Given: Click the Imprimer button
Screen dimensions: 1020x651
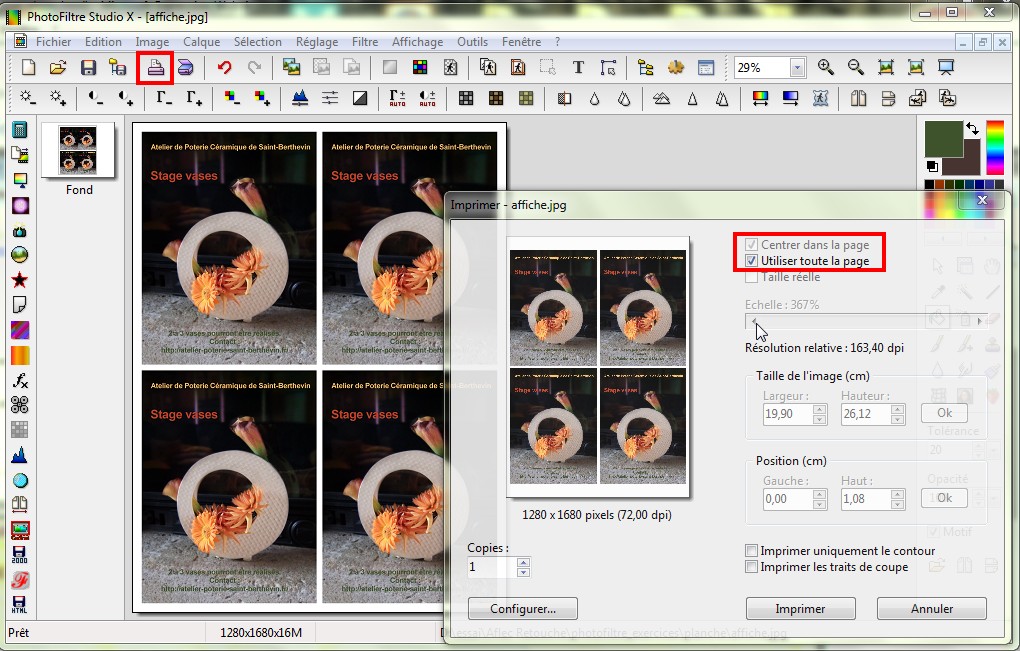Looking at the screenshot, I should tap(800, 609).
